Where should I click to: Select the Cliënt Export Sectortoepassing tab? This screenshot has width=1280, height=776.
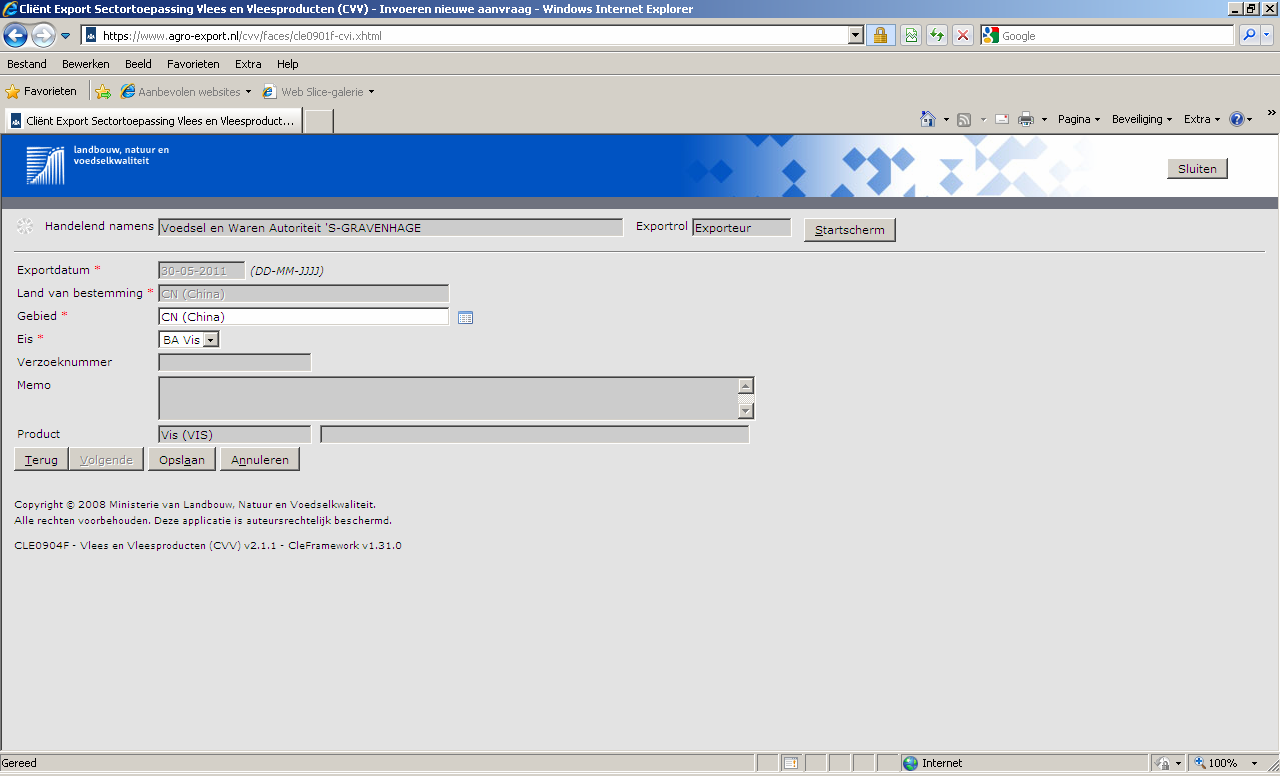pyautogui.click(x=152, y=120)
